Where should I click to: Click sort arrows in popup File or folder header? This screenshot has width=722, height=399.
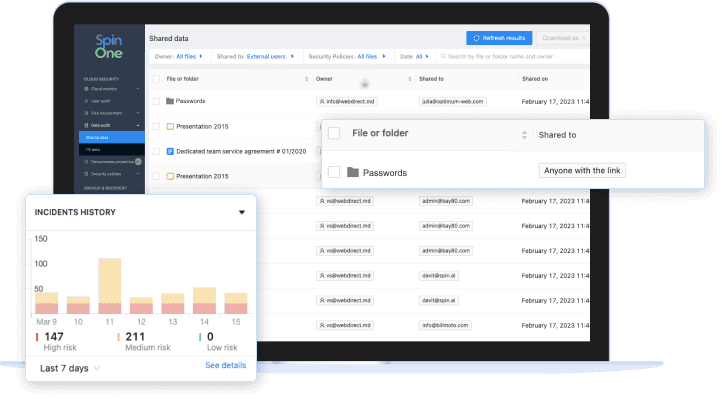coord(524,135)
